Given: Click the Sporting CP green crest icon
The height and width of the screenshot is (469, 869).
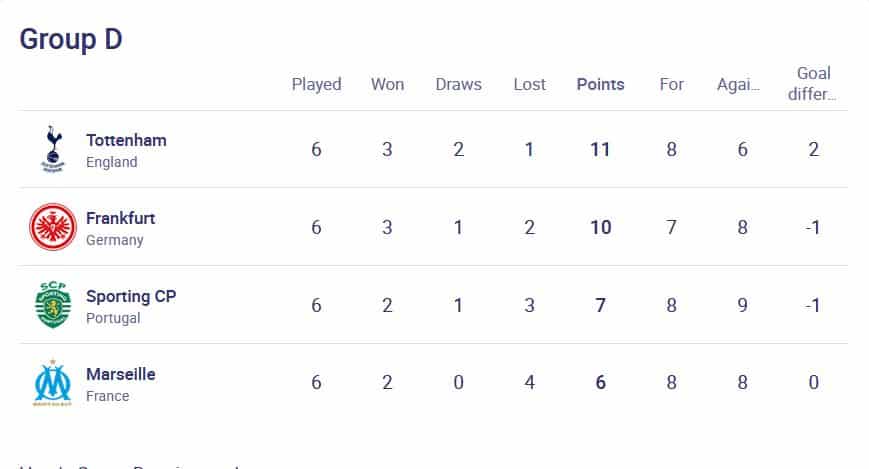Looking at the screenshot, I should 53,304.
